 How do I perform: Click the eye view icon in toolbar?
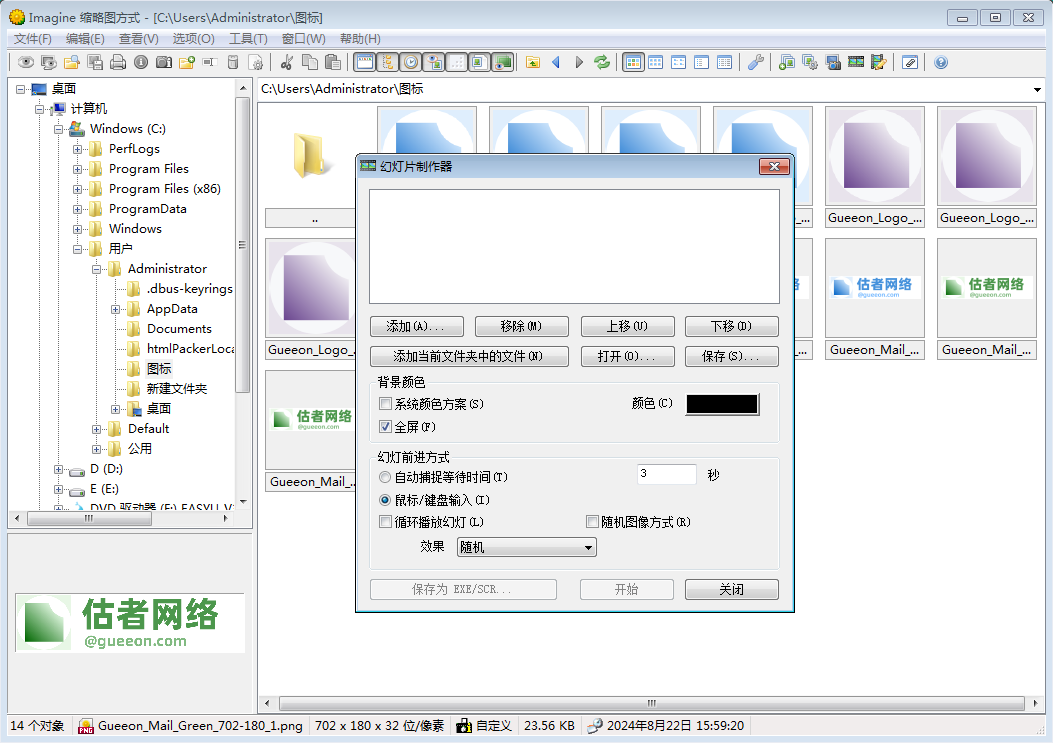(x=26, y=62)
